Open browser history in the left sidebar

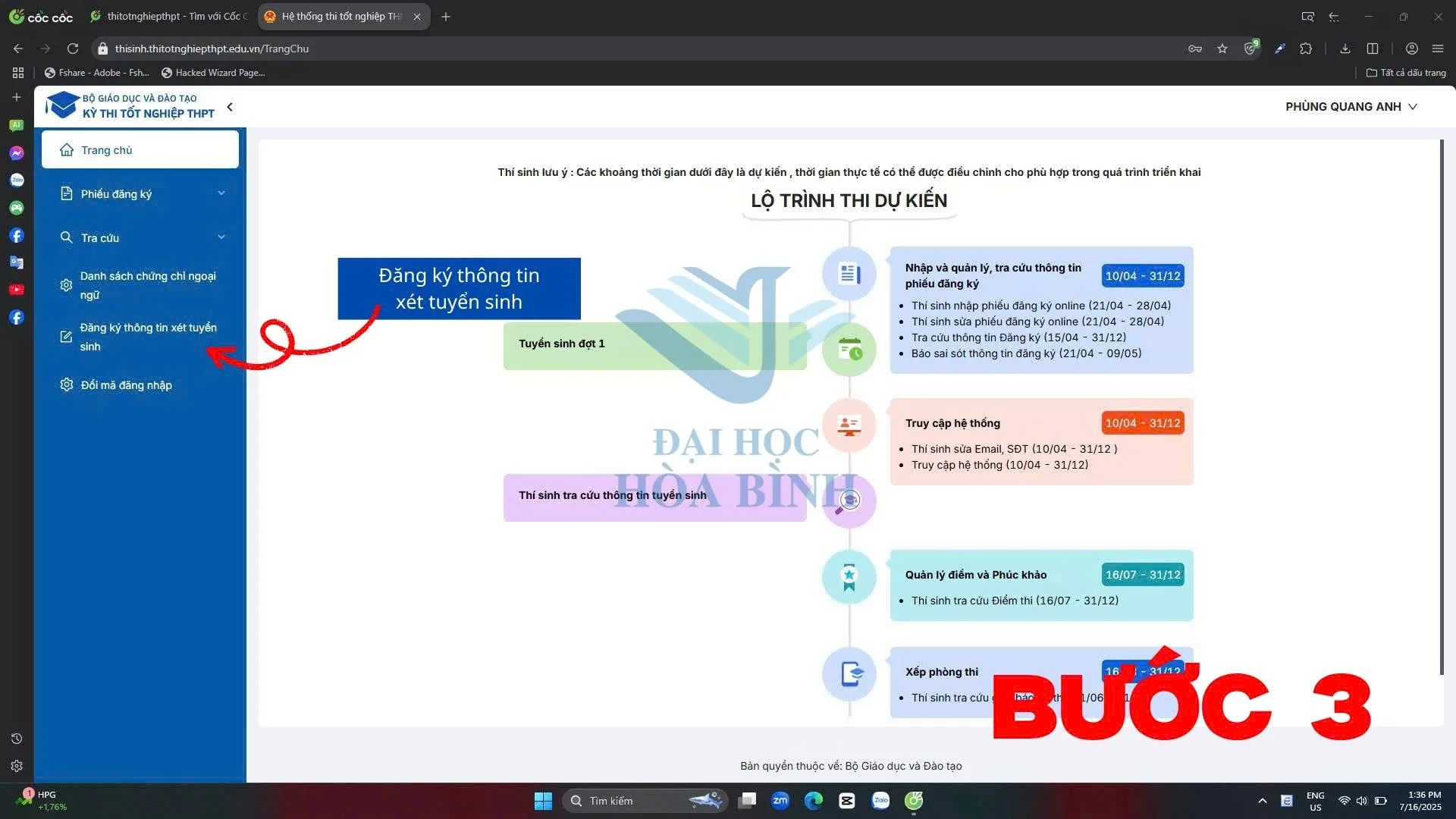click(x=17, y=739)
